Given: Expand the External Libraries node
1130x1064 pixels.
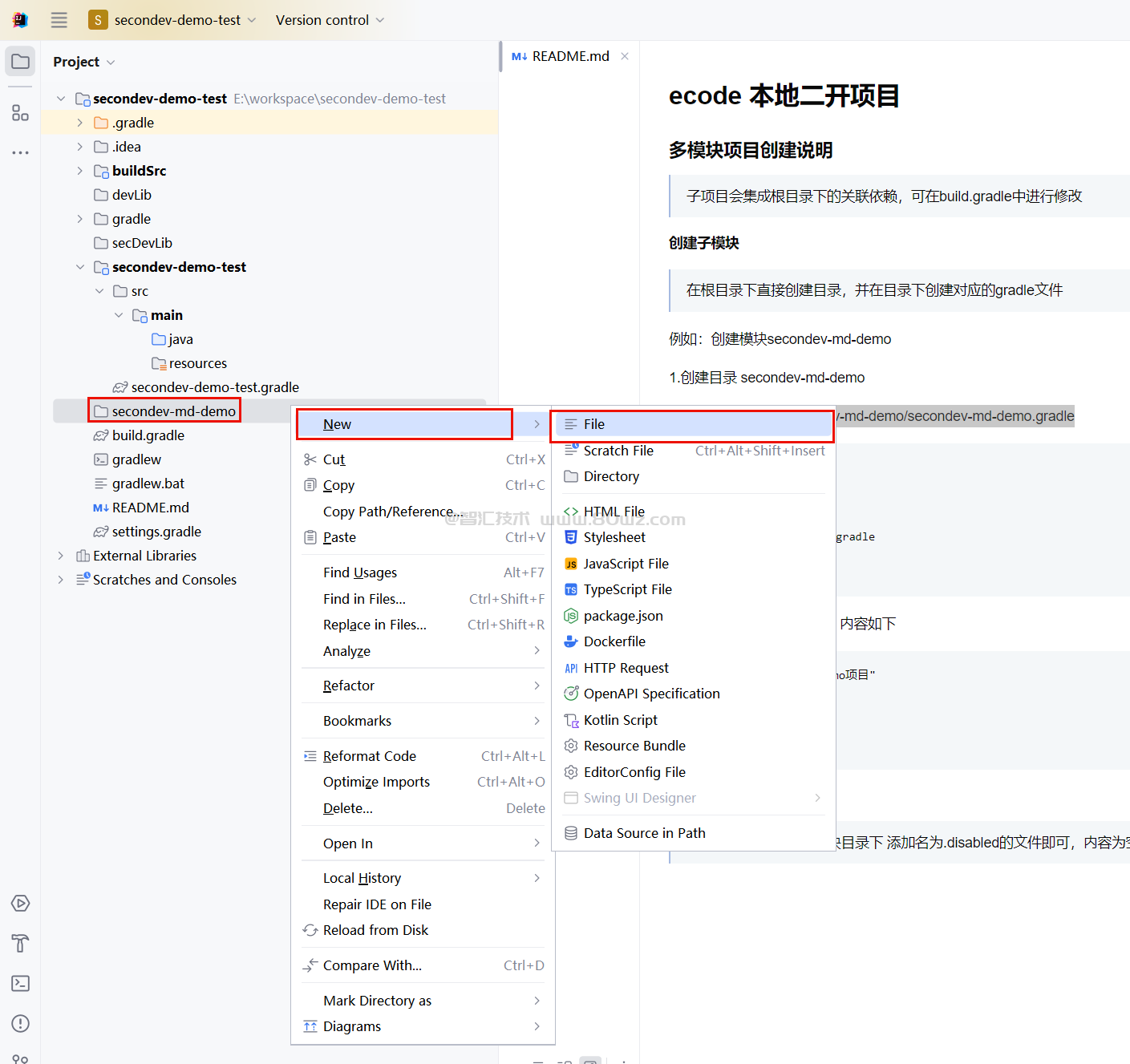Looking at the screenshot, I should [61, 556].
